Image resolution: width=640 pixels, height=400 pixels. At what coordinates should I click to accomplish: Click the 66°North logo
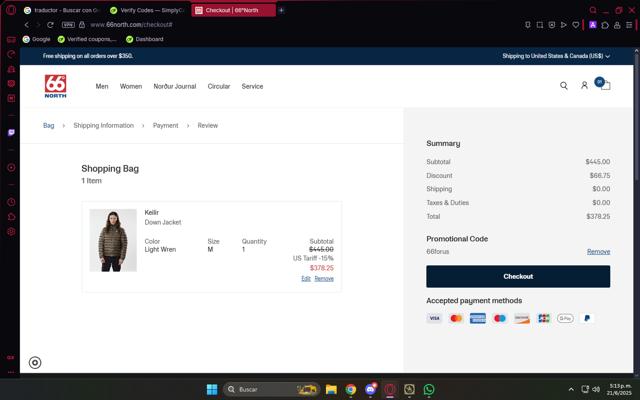point(56,86)
